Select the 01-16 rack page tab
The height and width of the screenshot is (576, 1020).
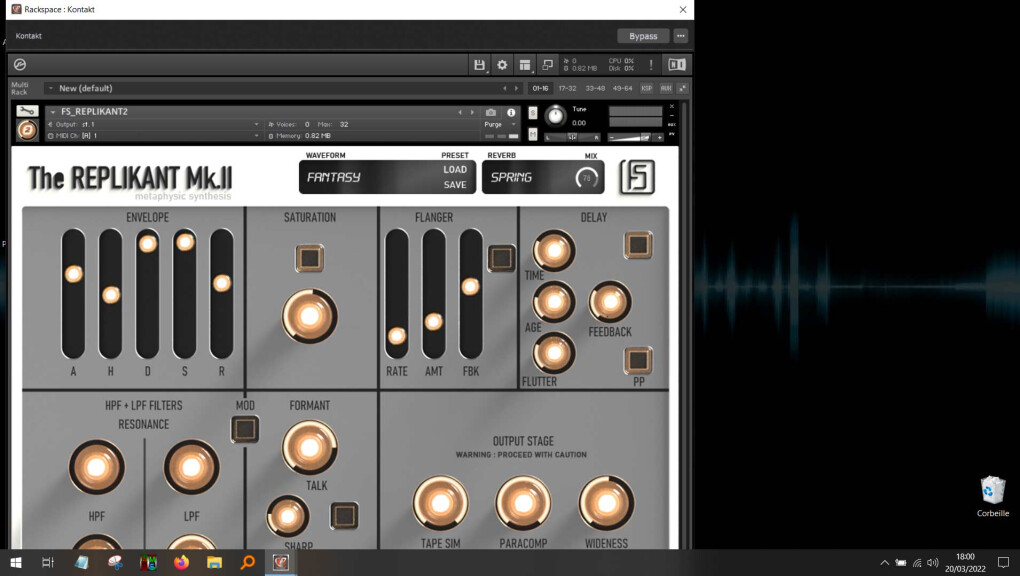[540, 88]
